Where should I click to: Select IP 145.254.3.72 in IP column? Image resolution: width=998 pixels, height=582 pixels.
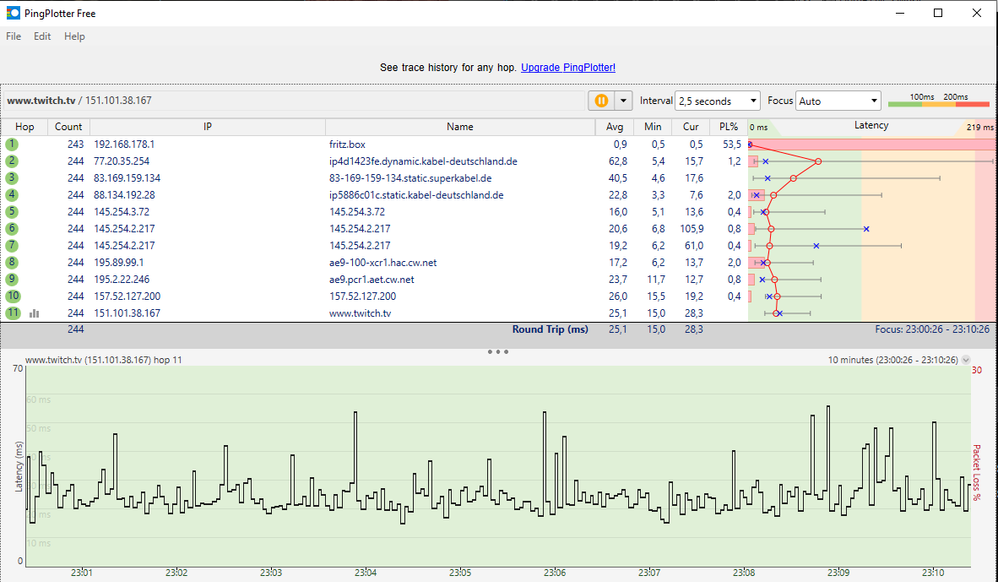point(122,212)
